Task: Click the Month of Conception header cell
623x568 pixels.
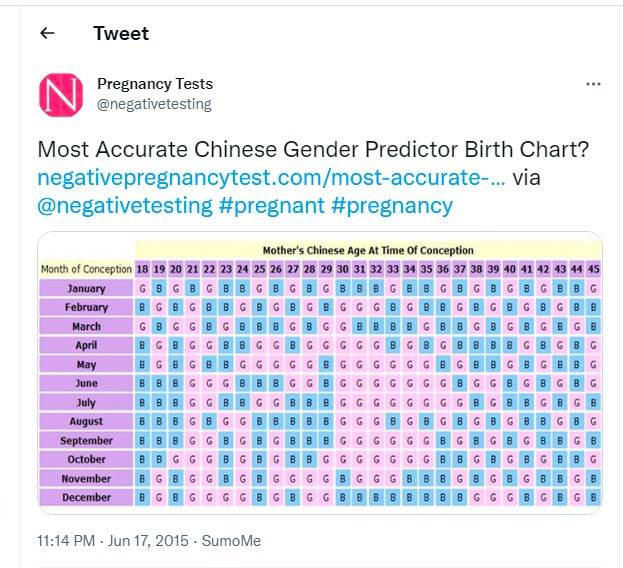Action: pyautogui.click(x=86, y=269)
